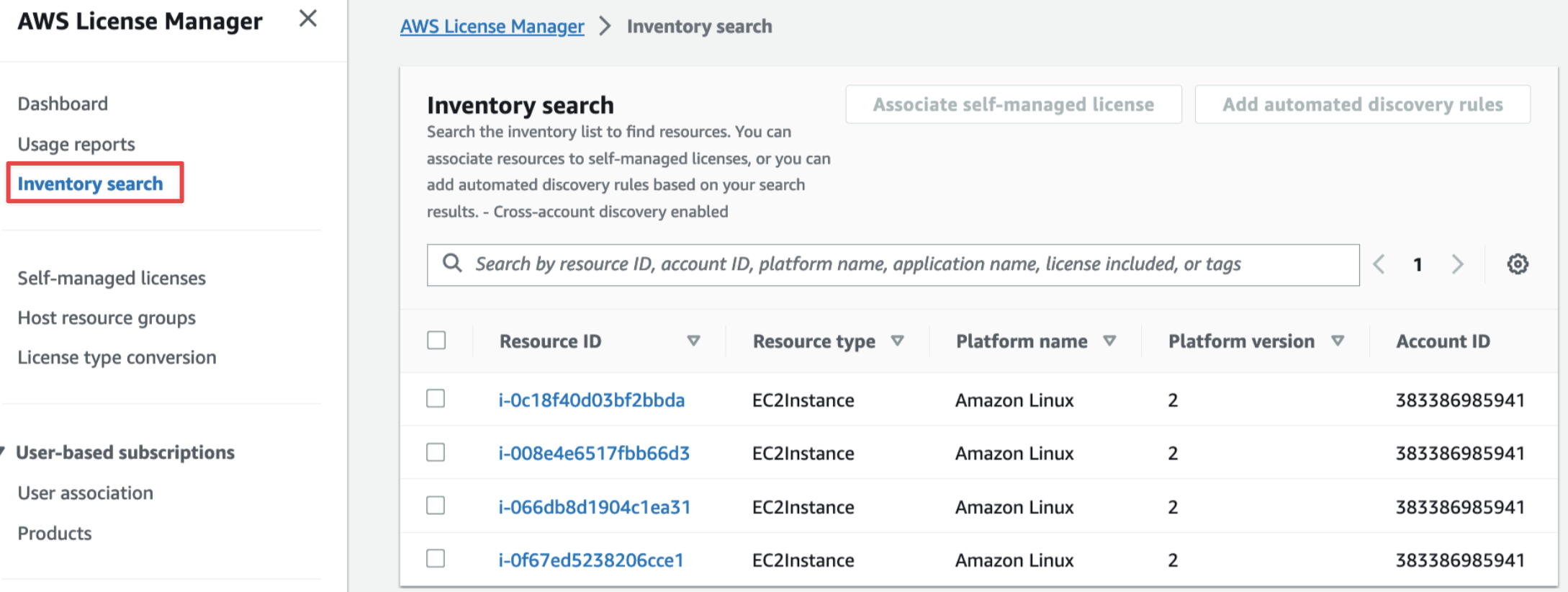Select all rows with header checkbox
This screenshot has height=592, width=1568.
pos(436,341)
